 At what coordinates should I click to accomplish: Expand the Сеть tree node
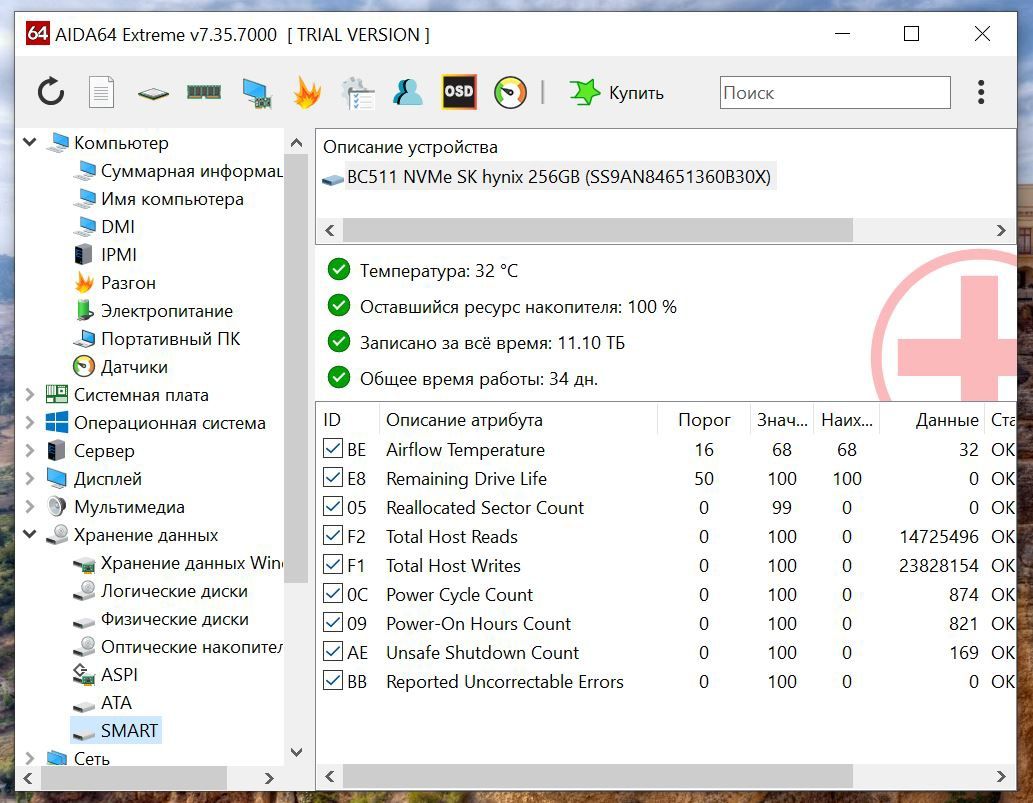(30, 758)
